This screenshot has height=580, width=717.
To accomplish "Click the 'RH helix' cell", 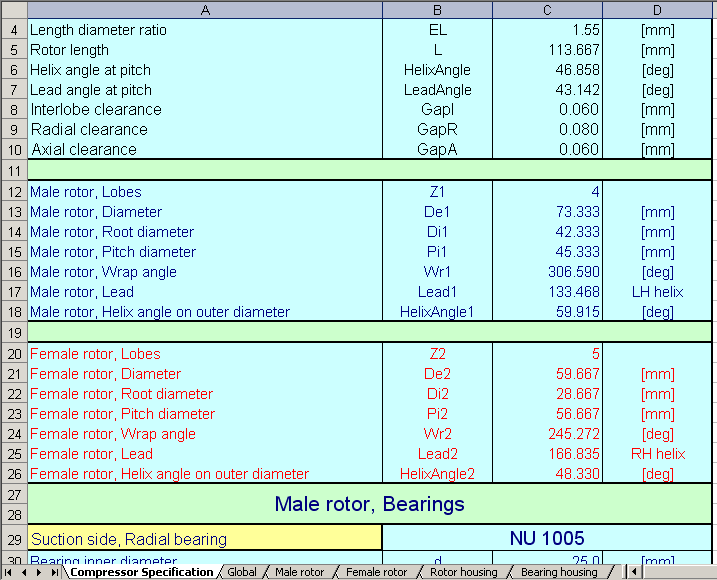I will coord(657,454).
